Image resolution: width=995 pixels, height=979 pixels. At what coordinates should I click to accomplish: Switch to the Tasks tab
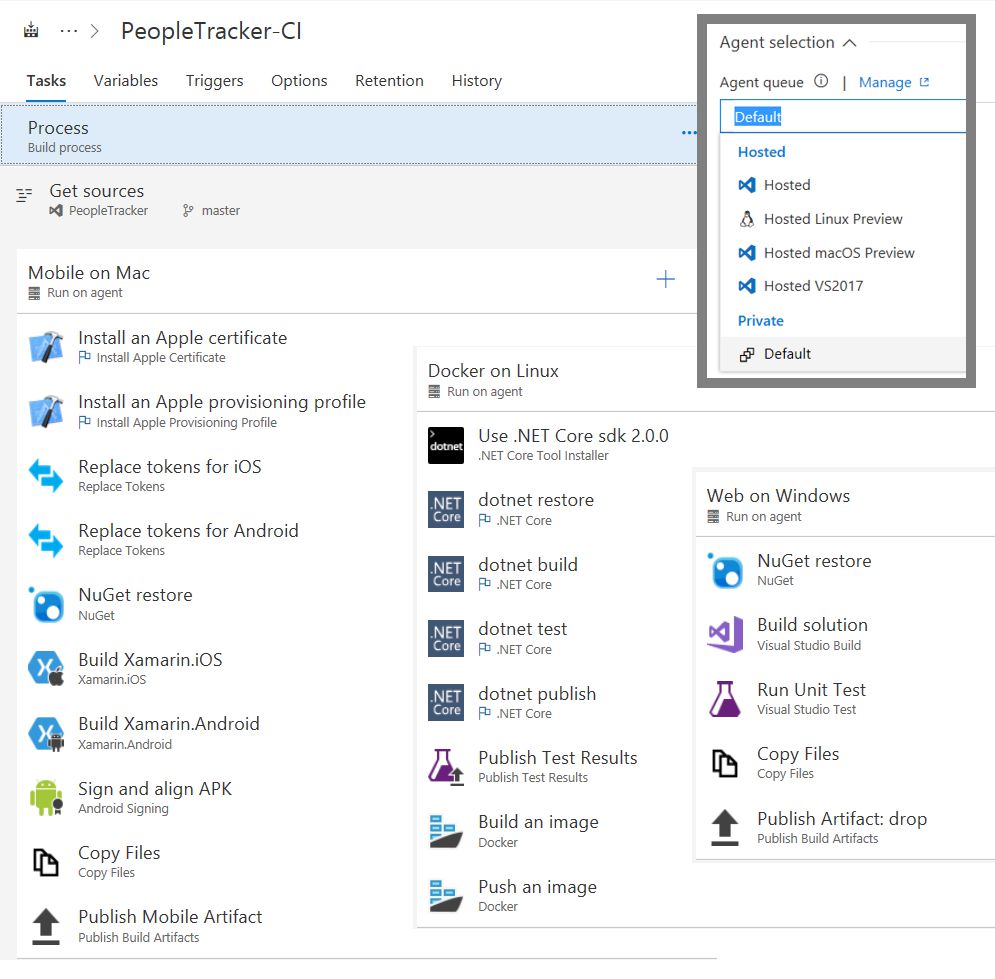46,81
